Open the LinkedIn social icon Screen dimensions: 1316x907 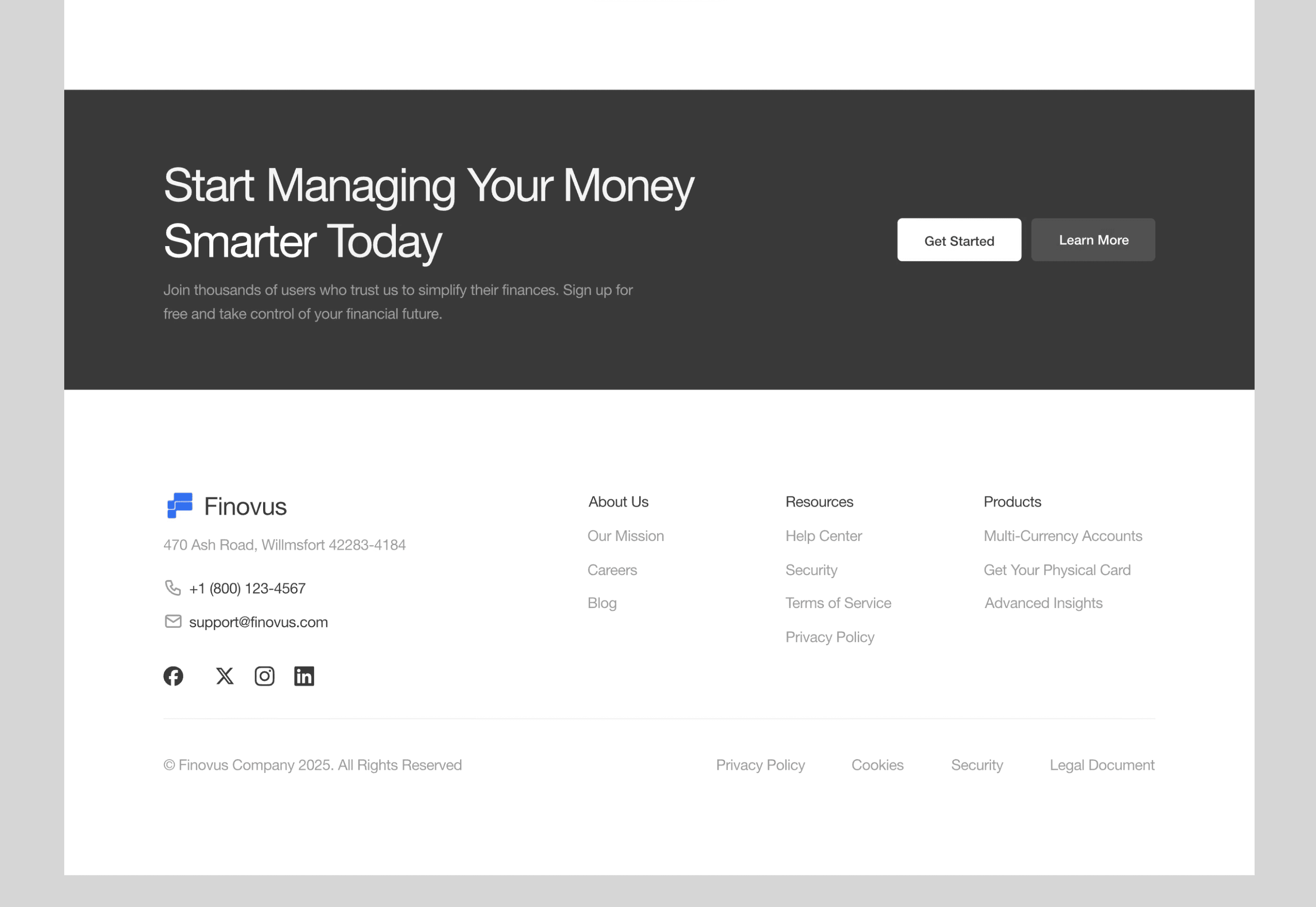[x=304, y=676]
